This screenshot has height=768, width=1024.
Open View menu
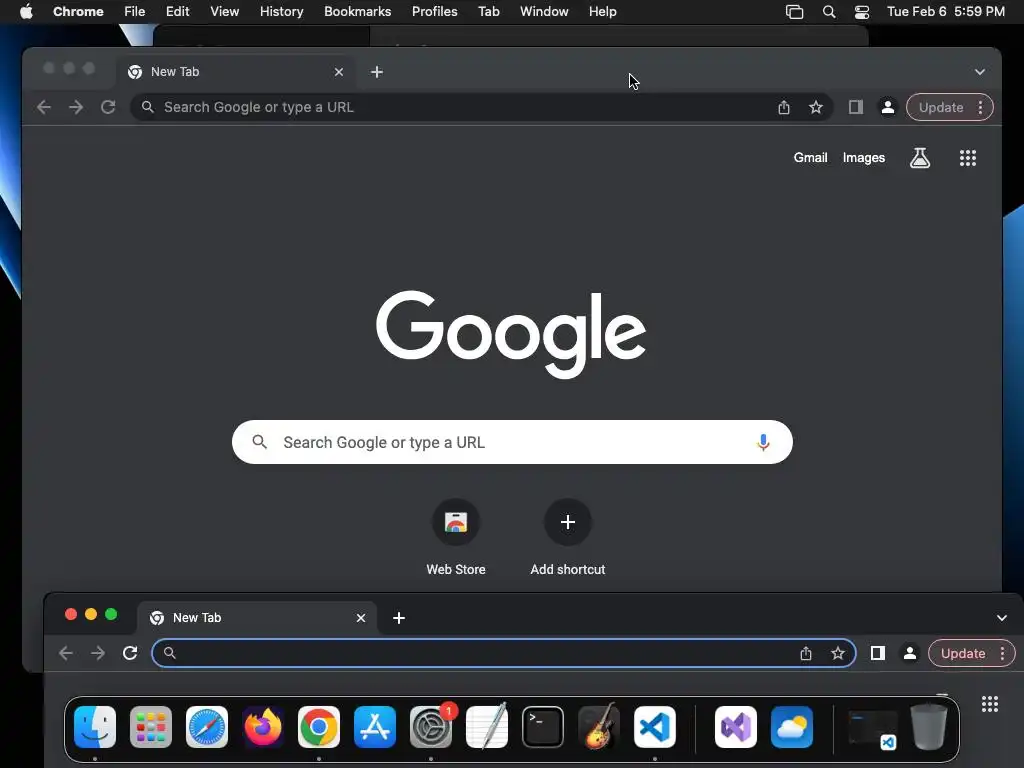pyautogui.click(x=225, y=12)
